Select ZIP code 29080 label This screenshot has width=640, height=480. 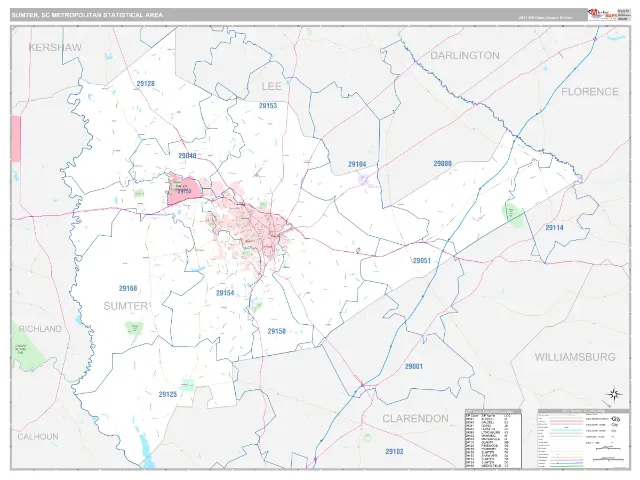[442, 164]
